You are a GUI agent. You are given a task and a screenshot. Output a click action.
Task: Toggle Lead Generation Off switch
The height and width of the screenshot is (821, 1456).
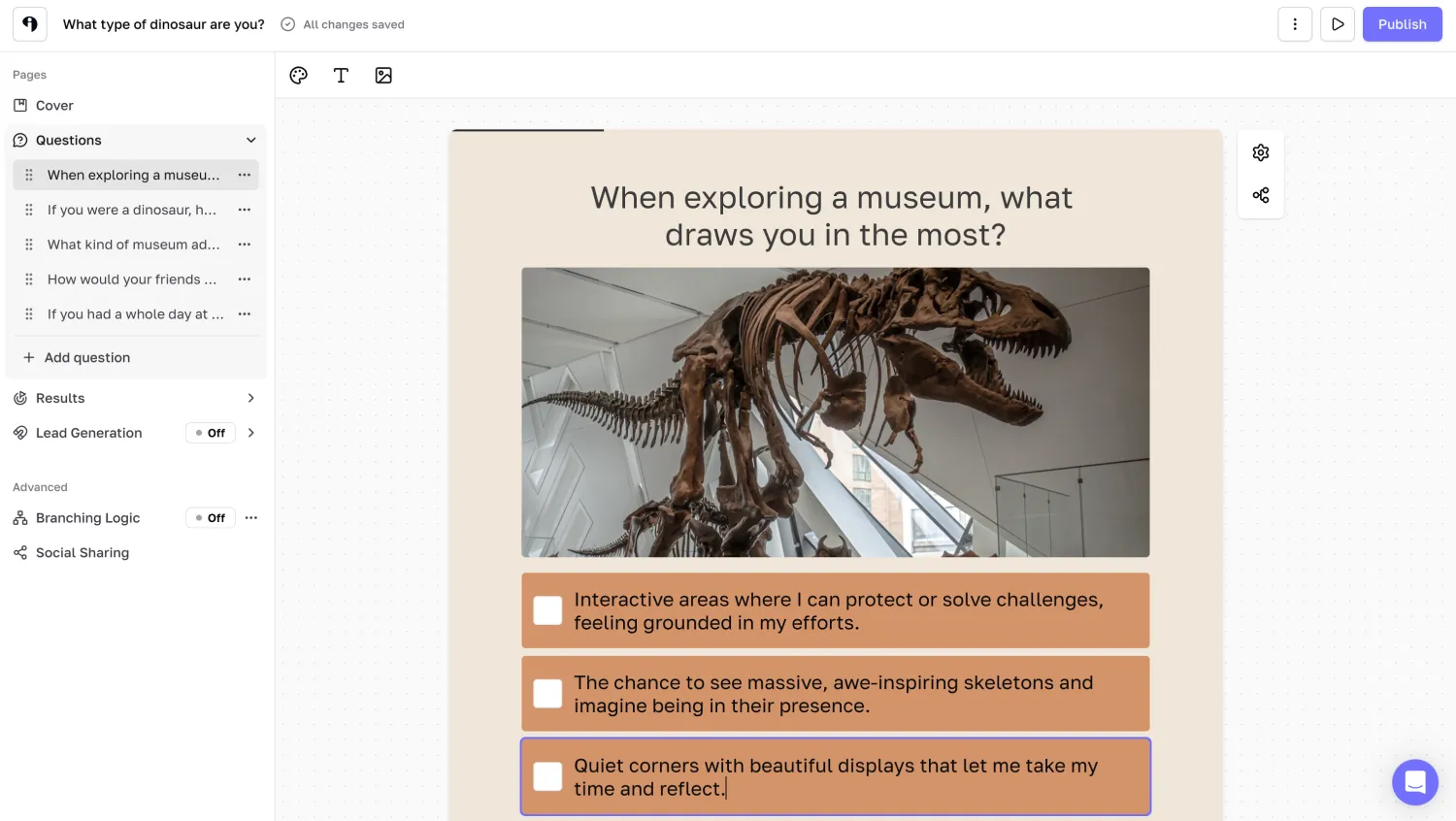(x=211, y=433)
